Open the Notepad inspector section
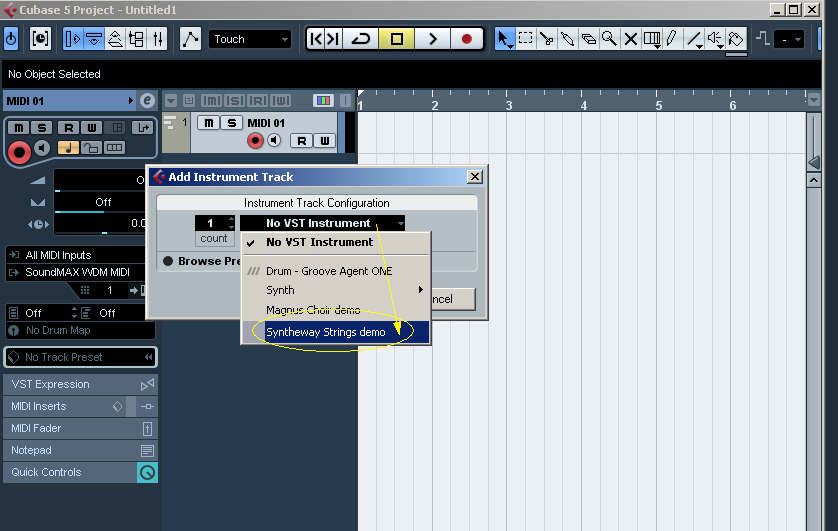 click(x=80, y=450)
